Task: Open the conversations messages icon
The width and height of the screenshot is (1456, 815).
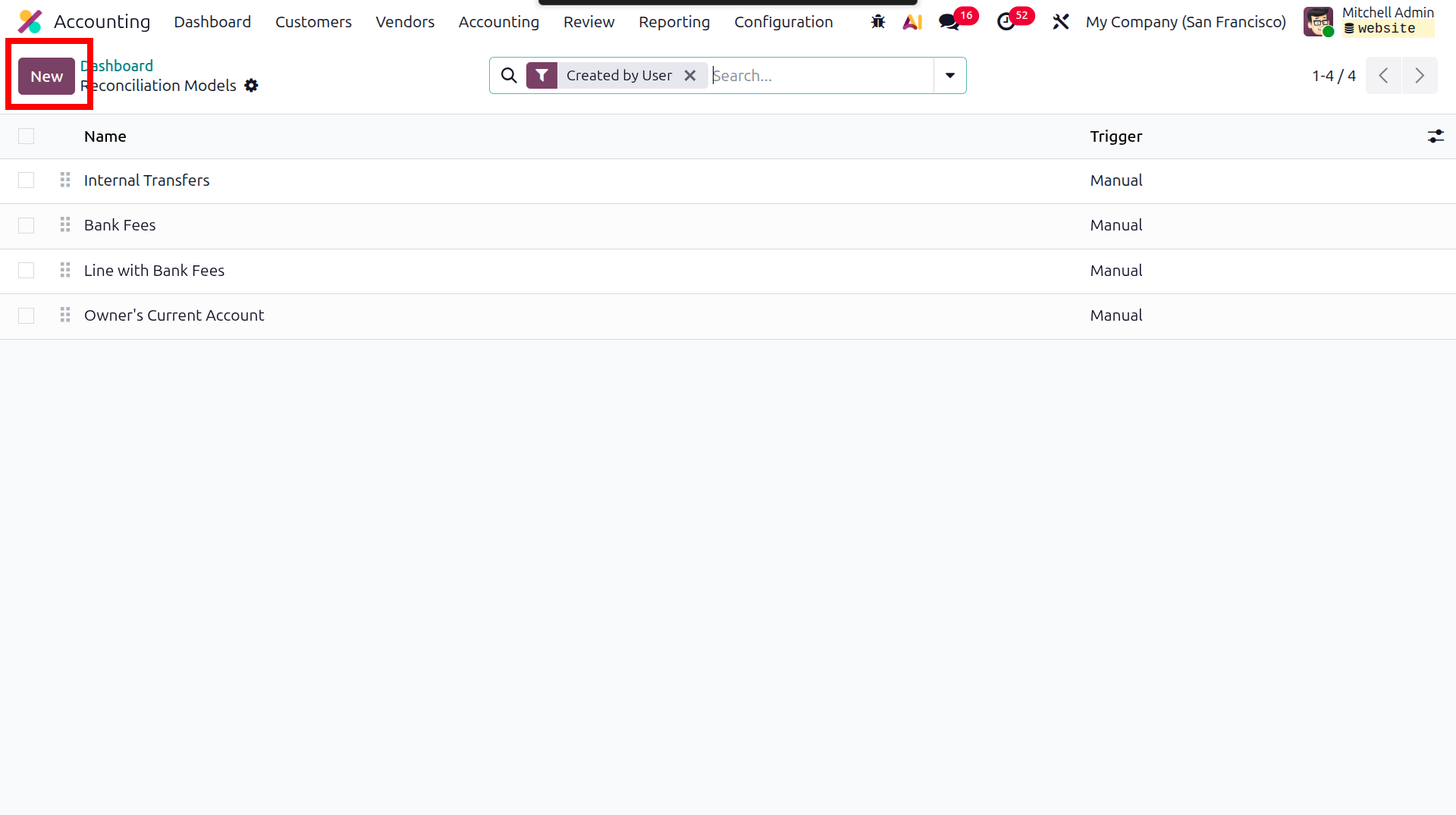Action: pyautogui.click(x=949, y=22)
